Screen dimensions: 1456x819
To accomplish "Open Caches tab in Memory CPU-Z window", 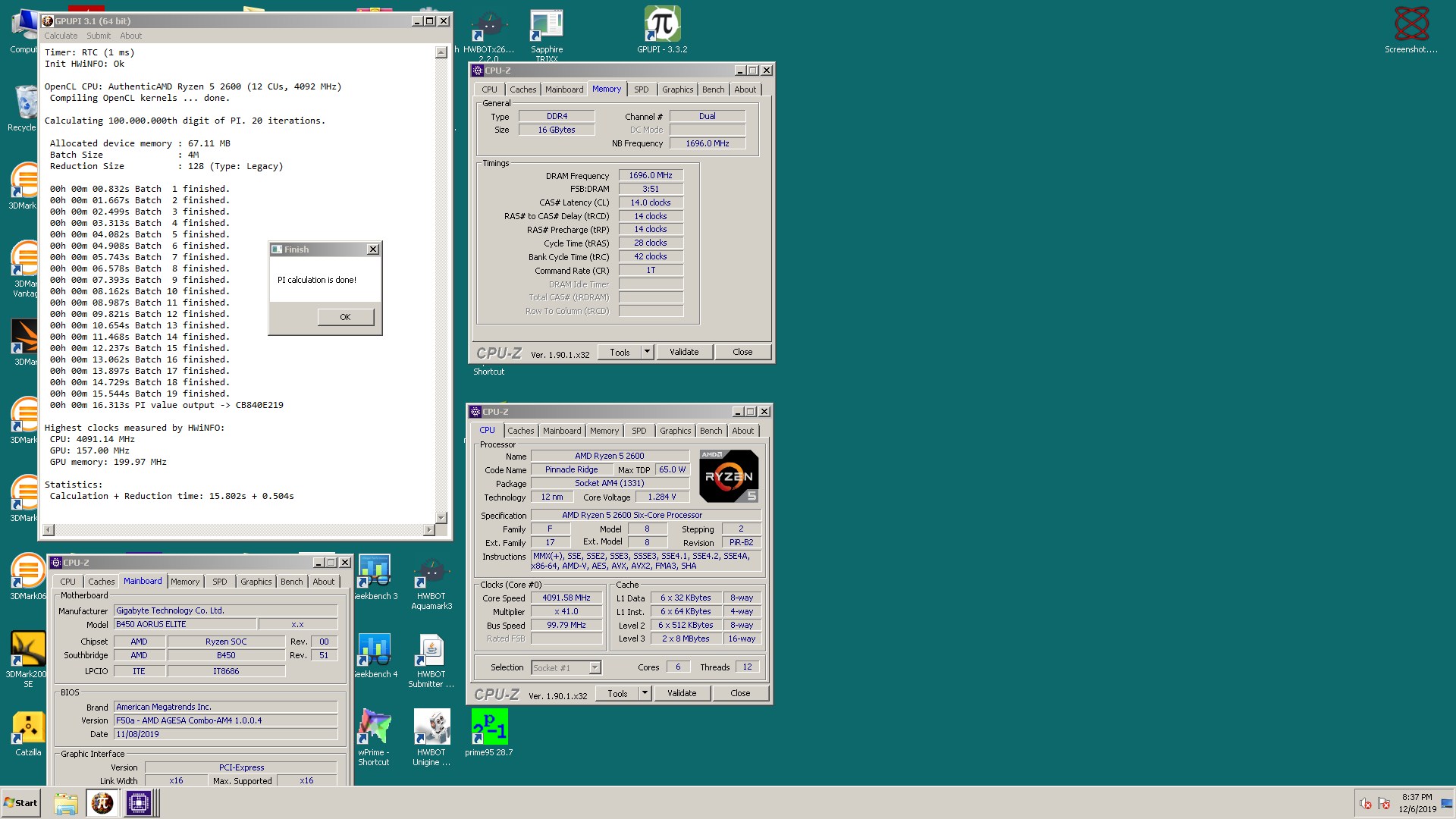I will (x=522, y=89).
